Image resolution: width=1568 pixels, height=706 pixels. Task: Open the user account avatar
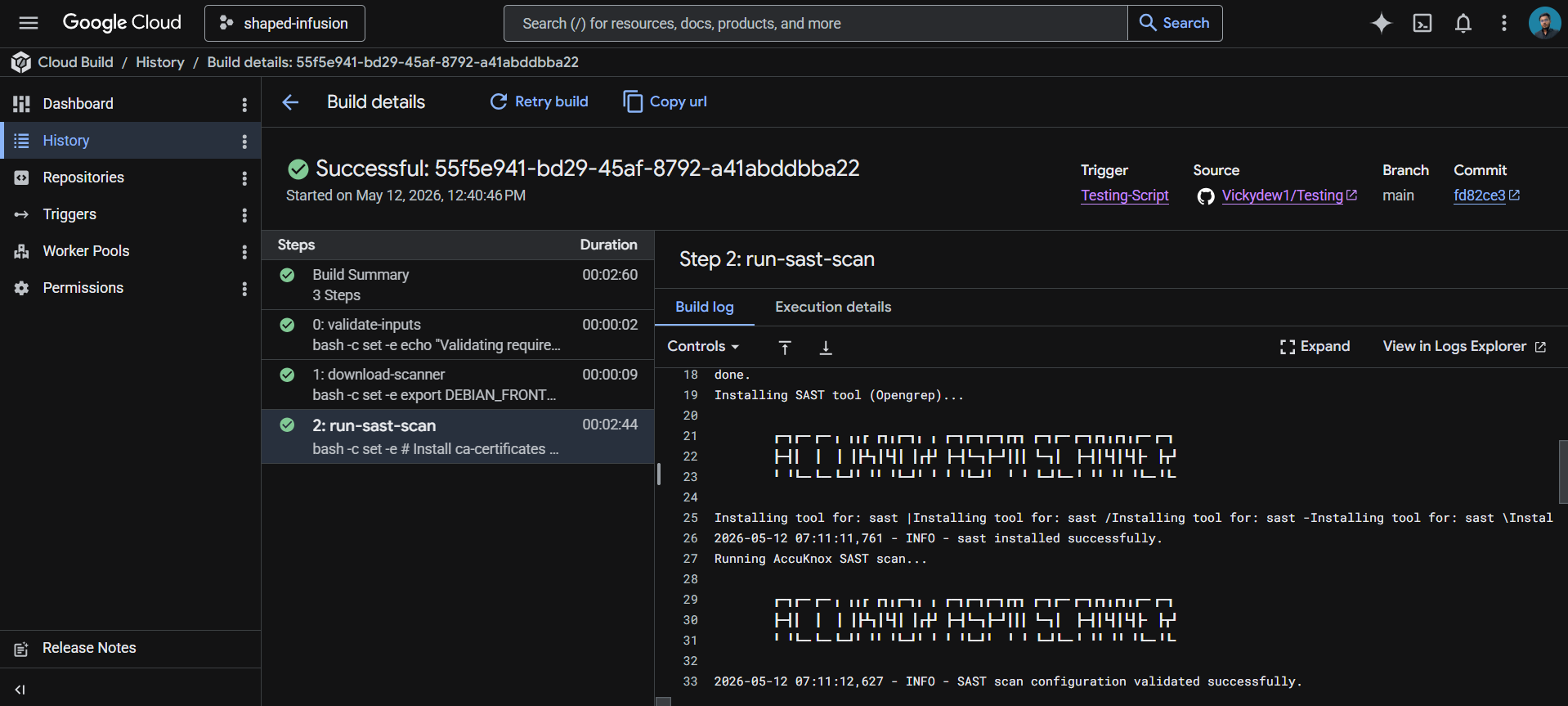(x=1544, y=23)
